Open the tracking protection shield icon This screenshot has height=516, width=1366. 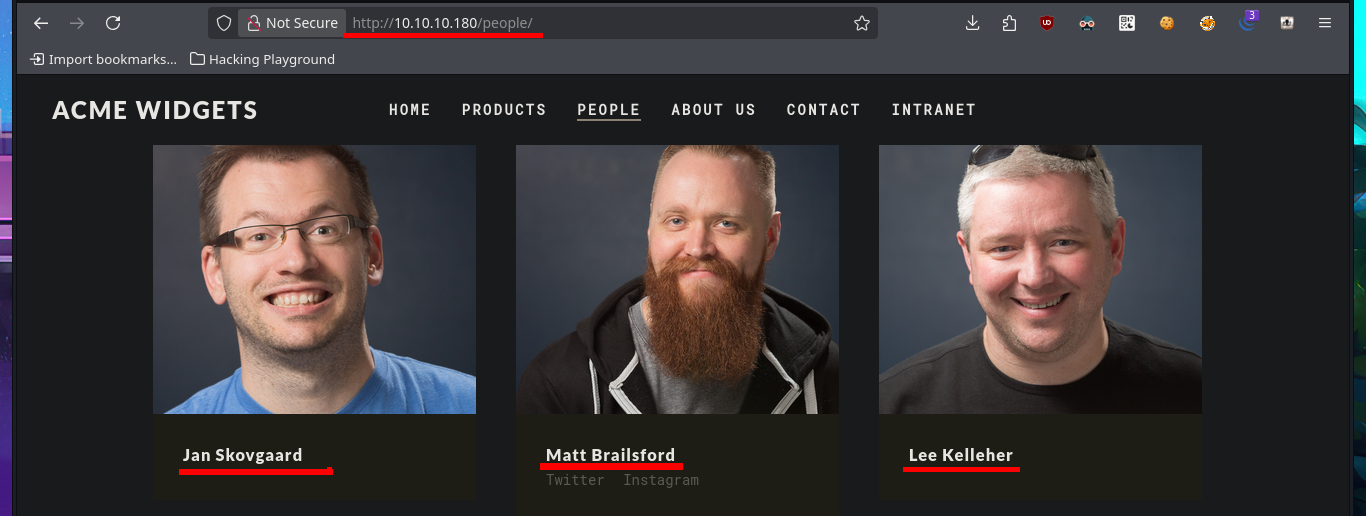(x=224, y=23)
